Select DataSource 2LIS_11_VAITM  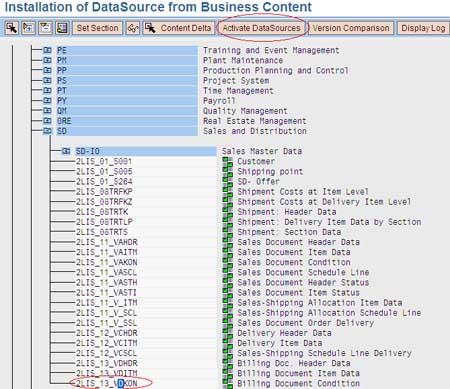(107, 252)
